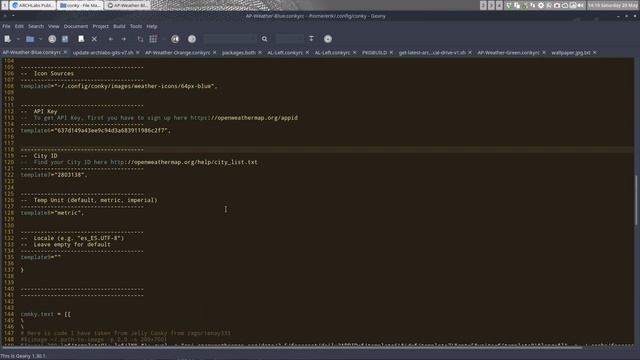This screenshot has width=640, height=360.
Task: Switch to AP-Weather-Orange.conkyrc tab
Action: click(178, 53)
